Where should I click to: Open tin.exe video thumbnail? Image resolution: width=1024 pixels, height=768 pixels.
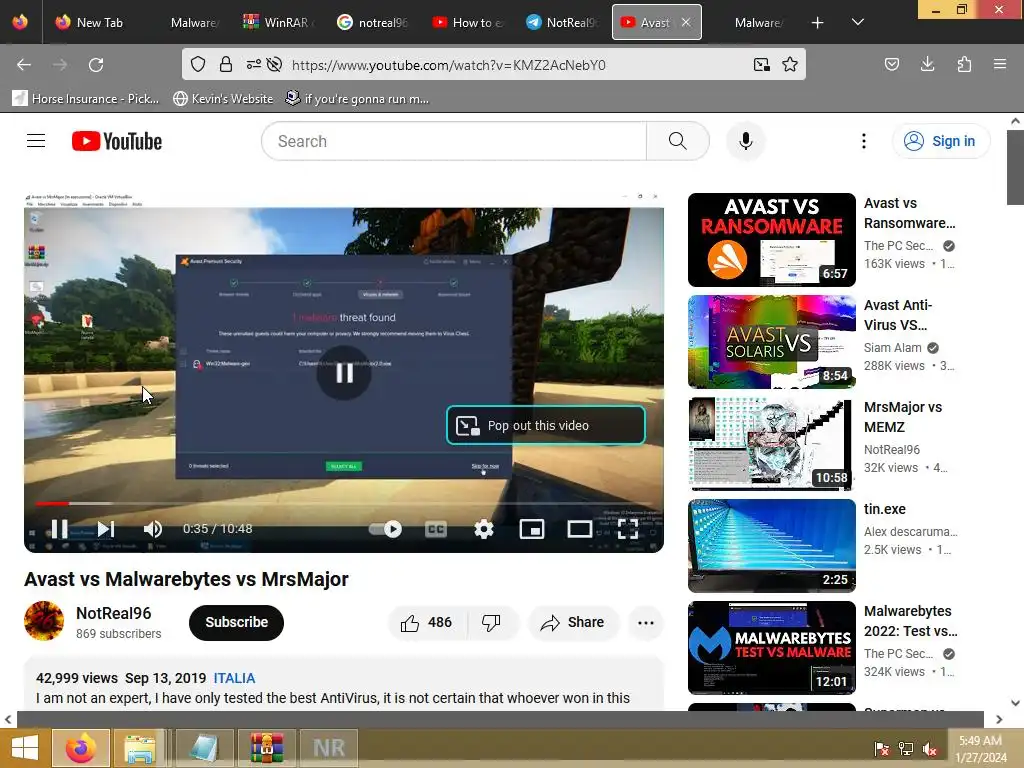pyautogui.click(x=772, y=545)
